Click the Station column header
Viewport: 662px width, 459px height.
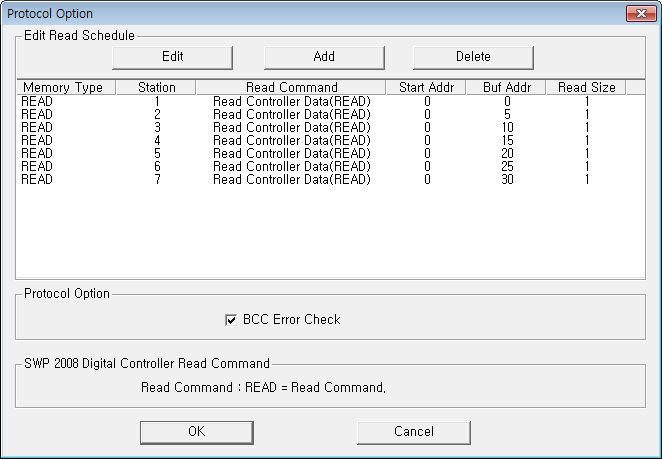156,88
